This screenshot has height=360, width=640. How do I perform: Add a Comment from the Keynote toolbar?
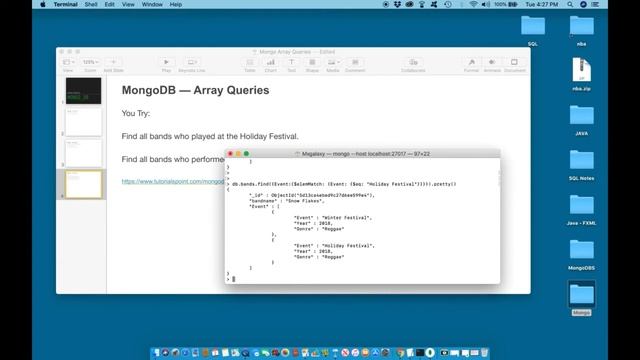coord(355,62)
